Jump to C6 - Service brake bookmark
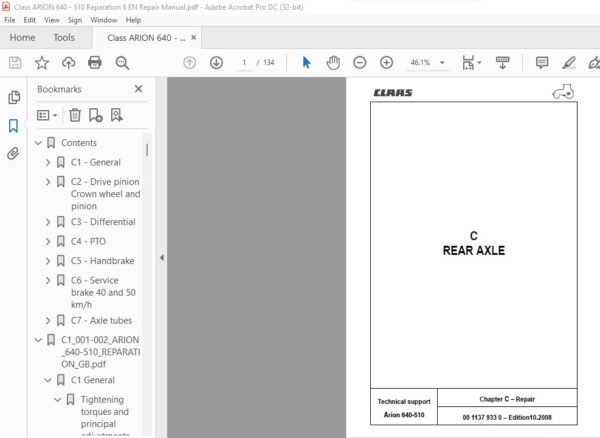Viewport: 600px width, 438px height. click(103, 293)
